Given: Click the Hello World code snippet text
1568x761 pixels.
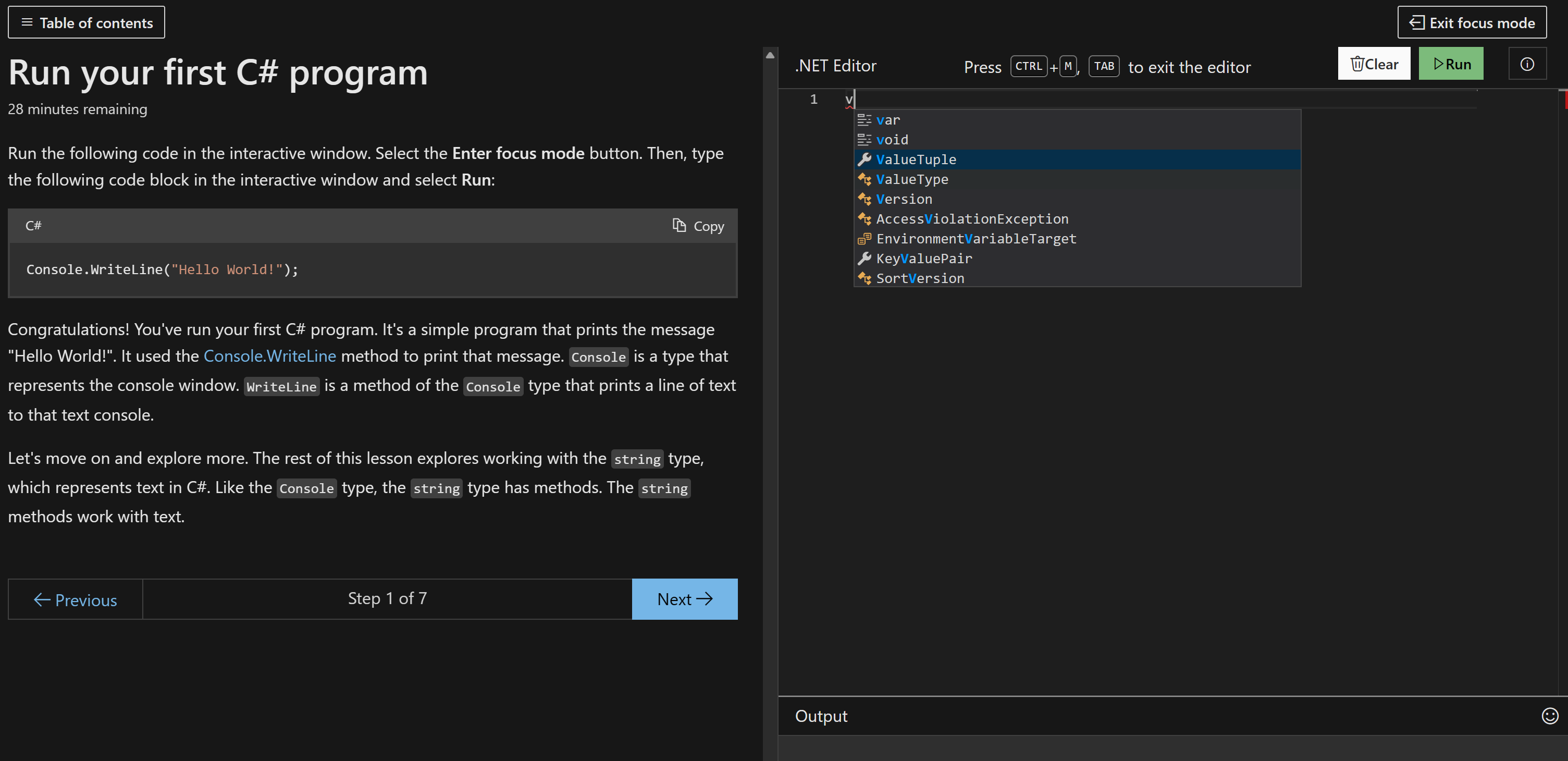Looking at the screenshot, I should coord(163,269).
